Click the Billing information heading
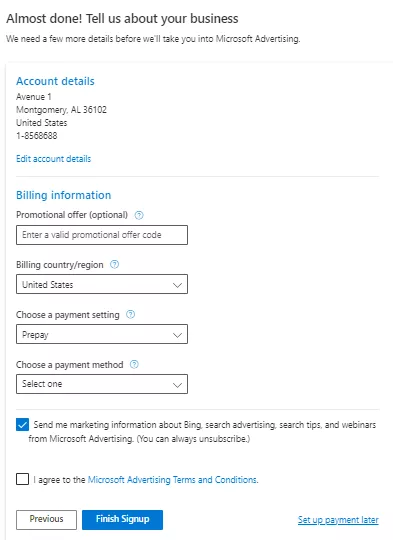 [64, 195]
